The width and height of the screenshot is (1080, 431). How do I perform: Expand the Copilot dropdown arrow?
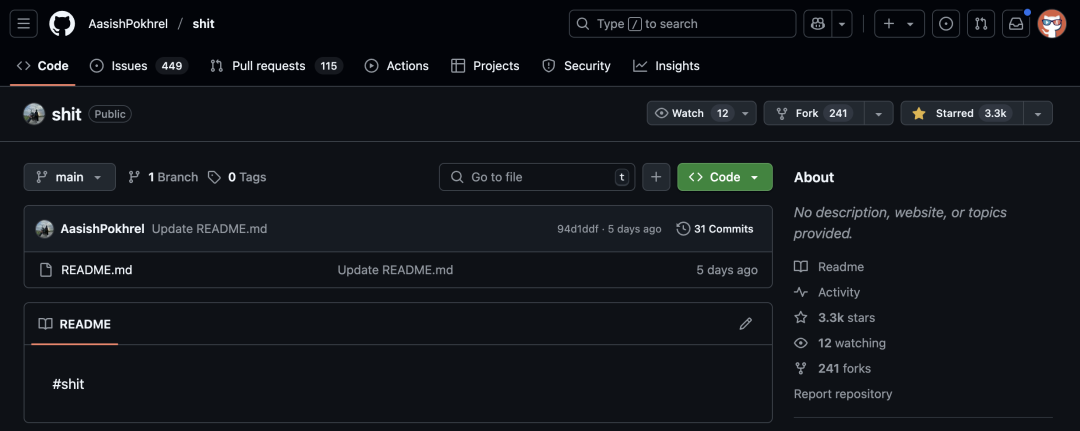[x=842, y=24]
